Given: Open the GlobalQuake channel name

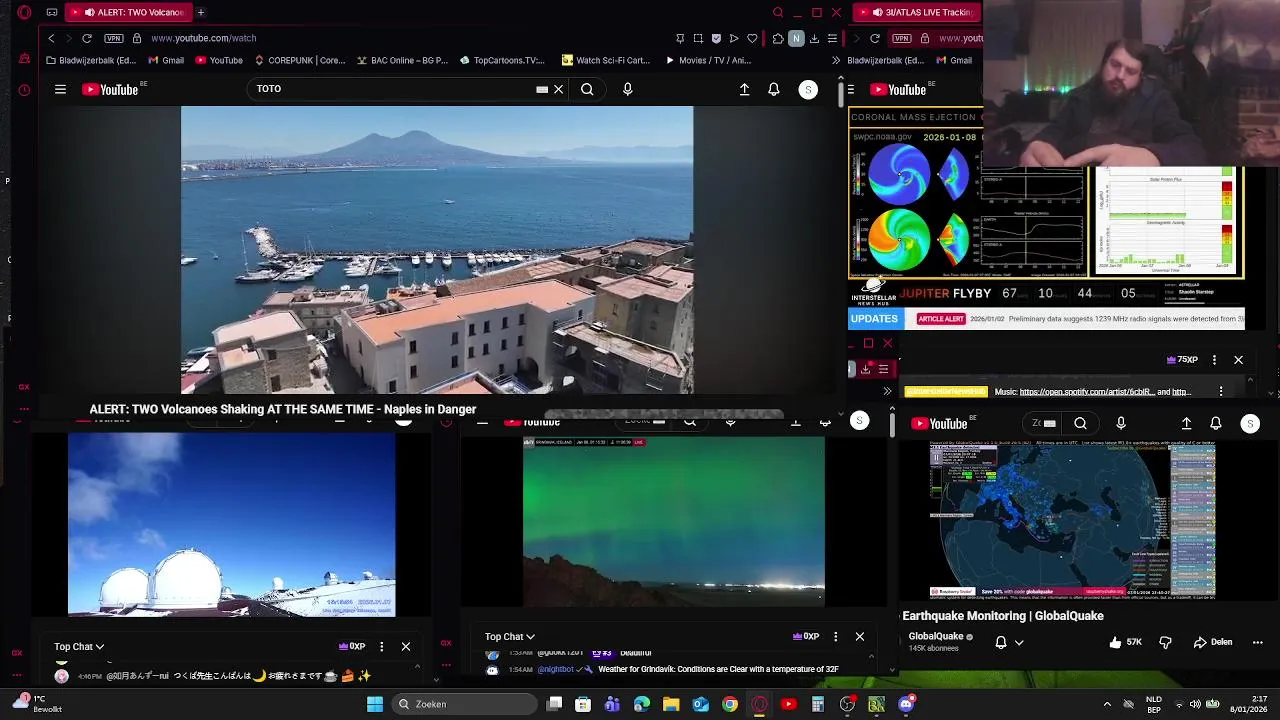Looking at the screenshot, I should point(935,636).
